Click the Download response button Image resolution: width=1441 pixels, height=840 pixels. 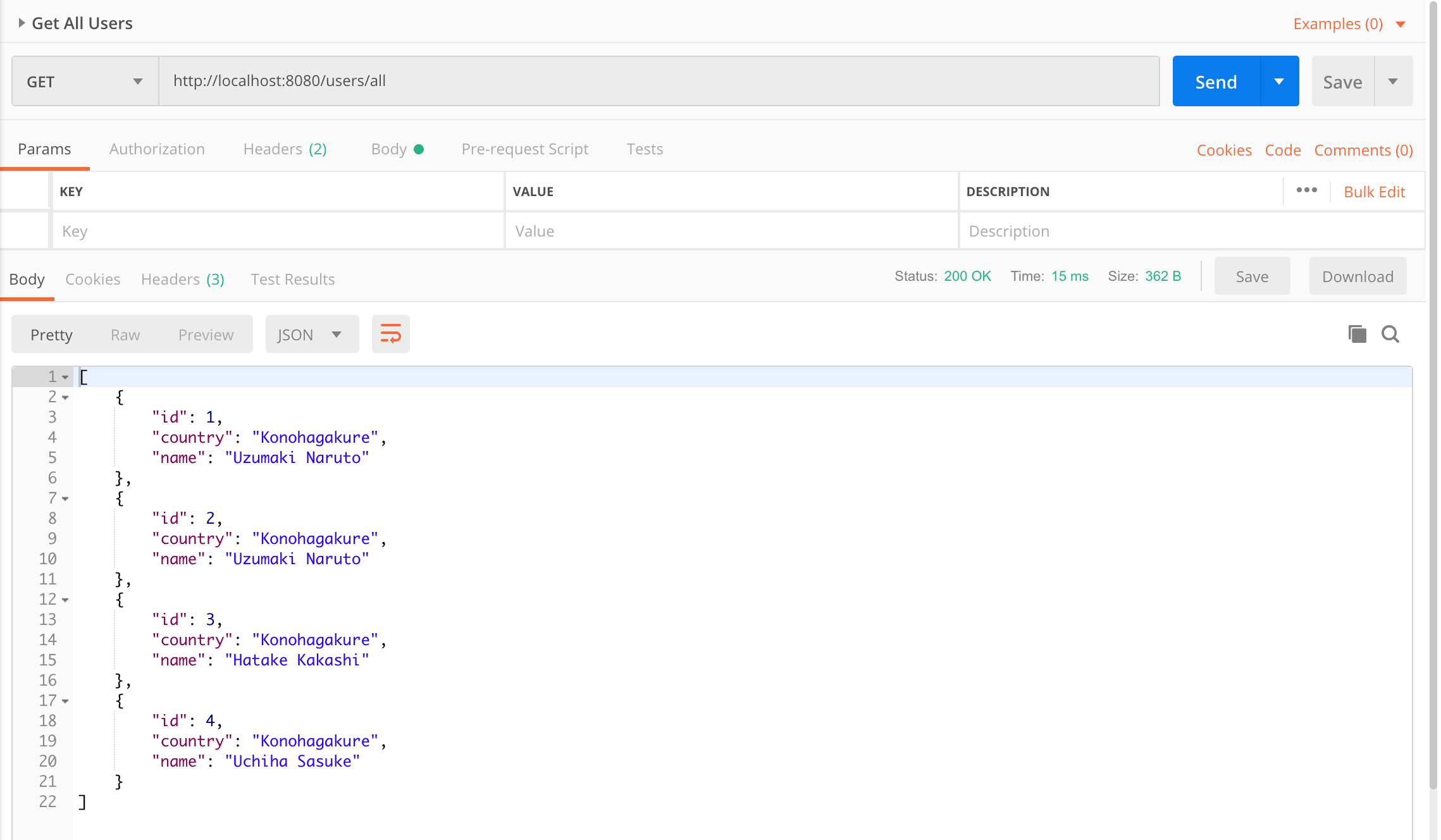[1358, 276]
